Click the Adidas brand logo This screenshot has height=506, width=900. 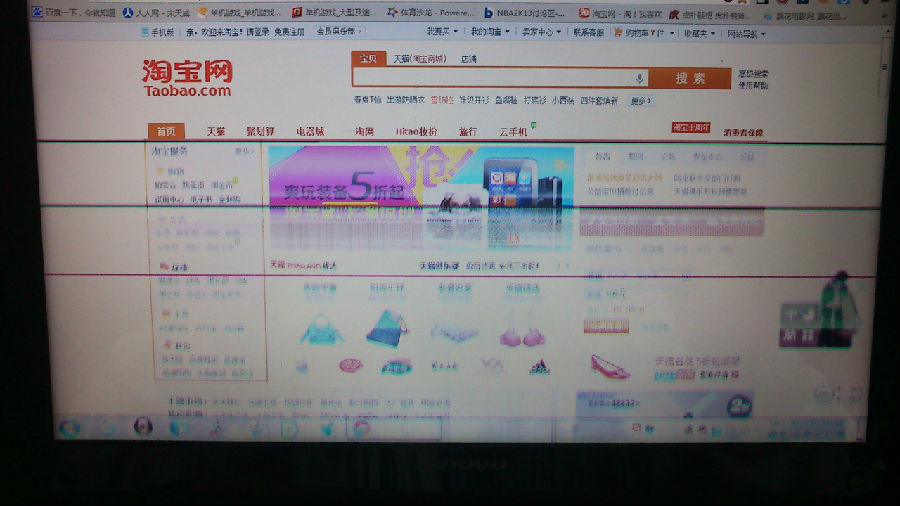coord(540,367)
